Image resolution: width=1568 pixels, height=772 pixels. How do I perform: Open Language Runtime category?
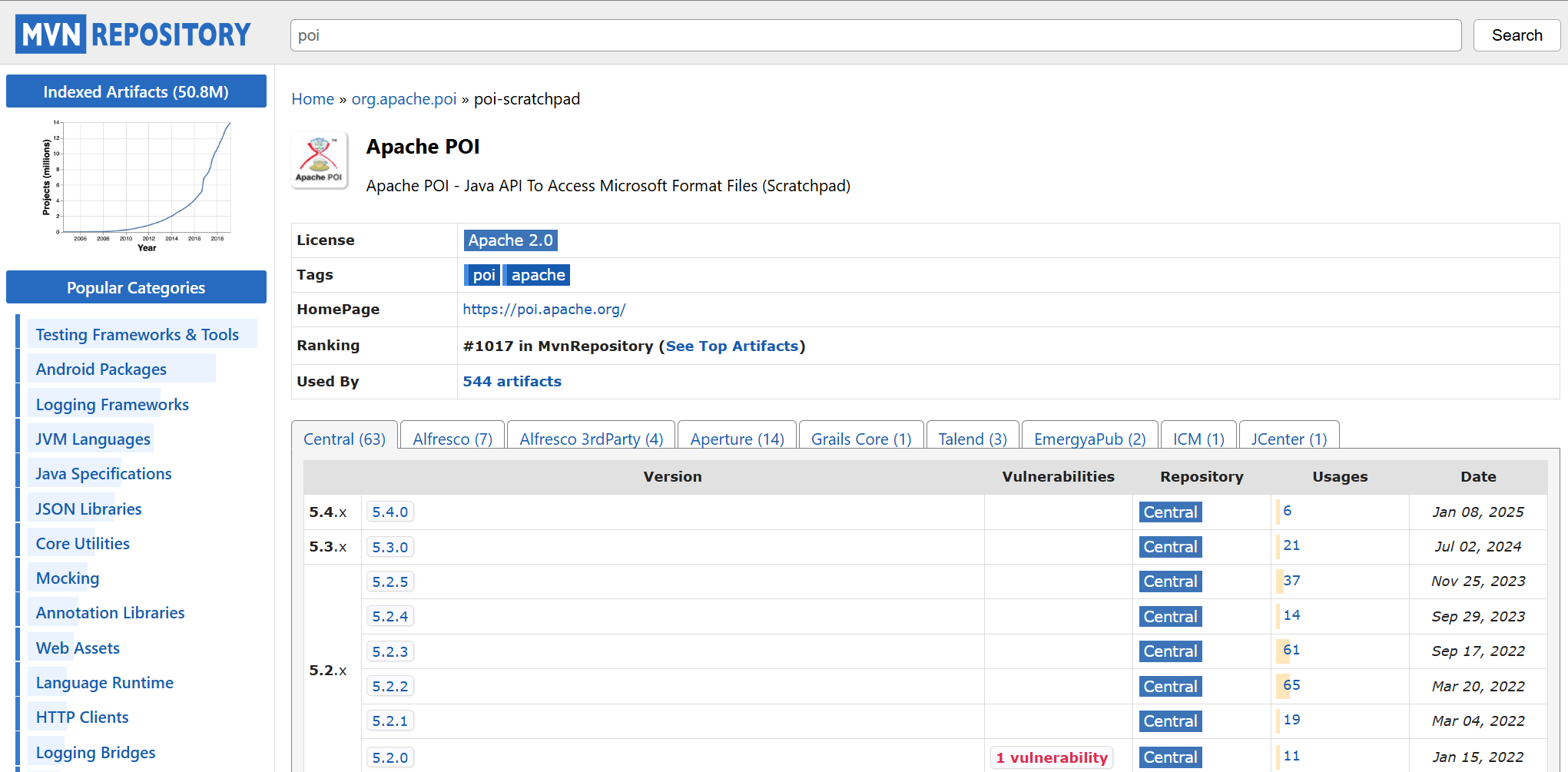pos(104,683)
